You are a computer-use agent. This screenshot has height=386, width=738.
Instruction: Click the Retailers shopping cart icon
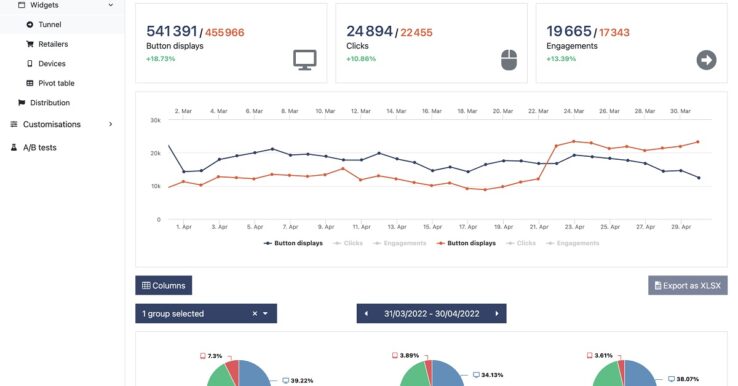click(x=30, y=44)
